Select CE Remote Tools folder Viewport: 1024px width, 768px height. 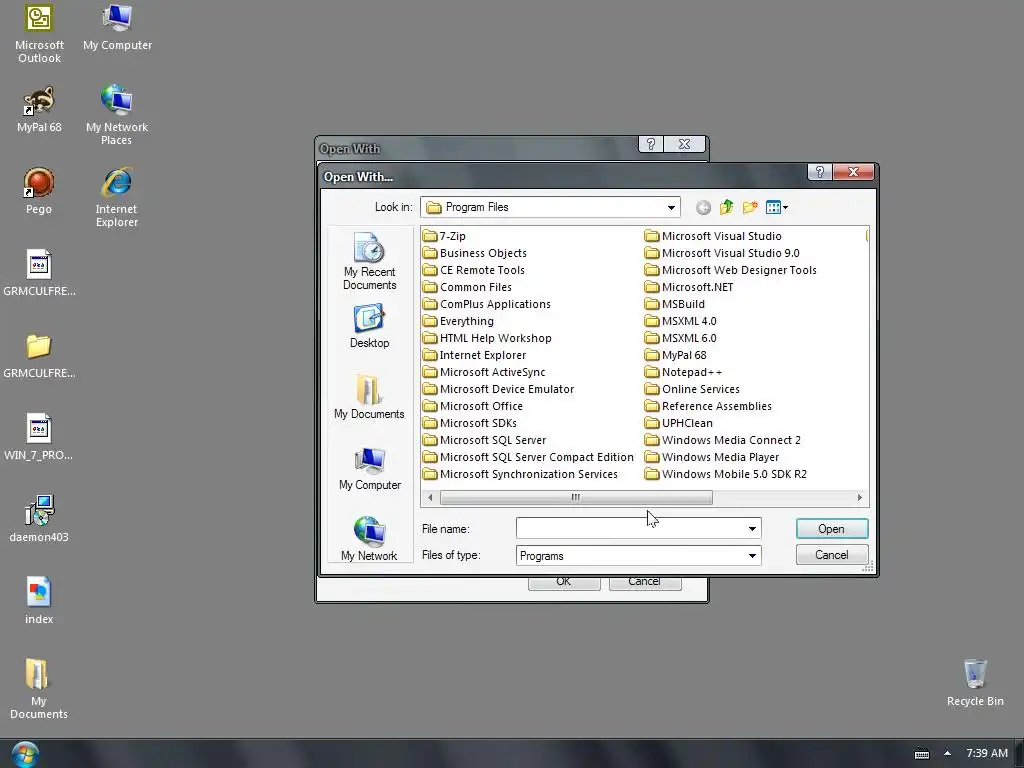474,270
